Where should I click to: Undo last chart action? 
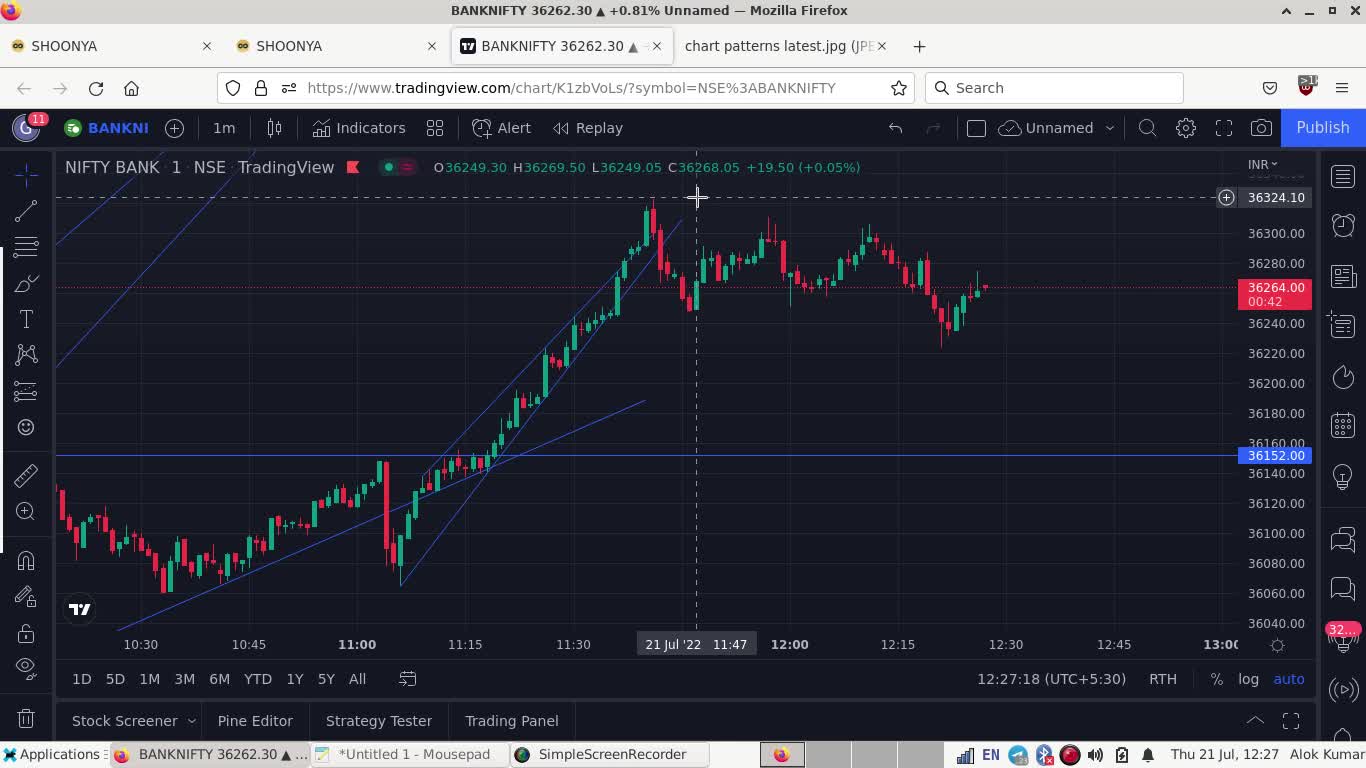click(x=895, y=128)
